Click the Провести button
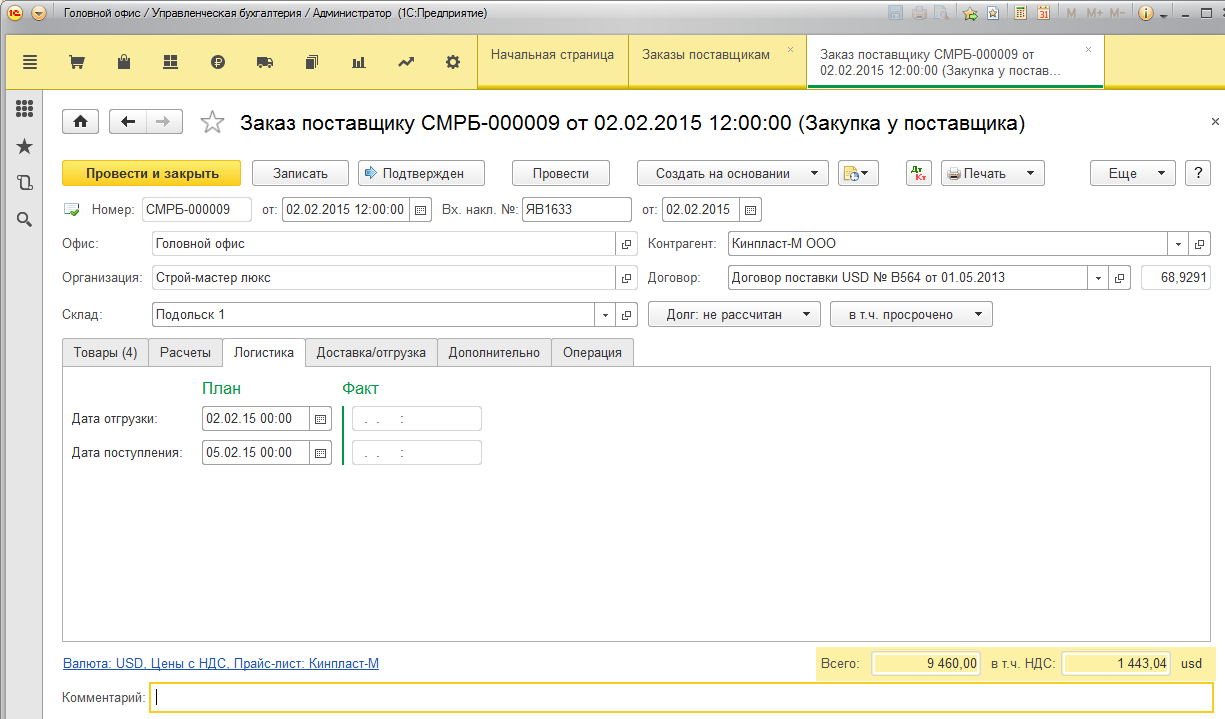The width and height of the screenshot is (1225, 719). (x=561, y=173)
